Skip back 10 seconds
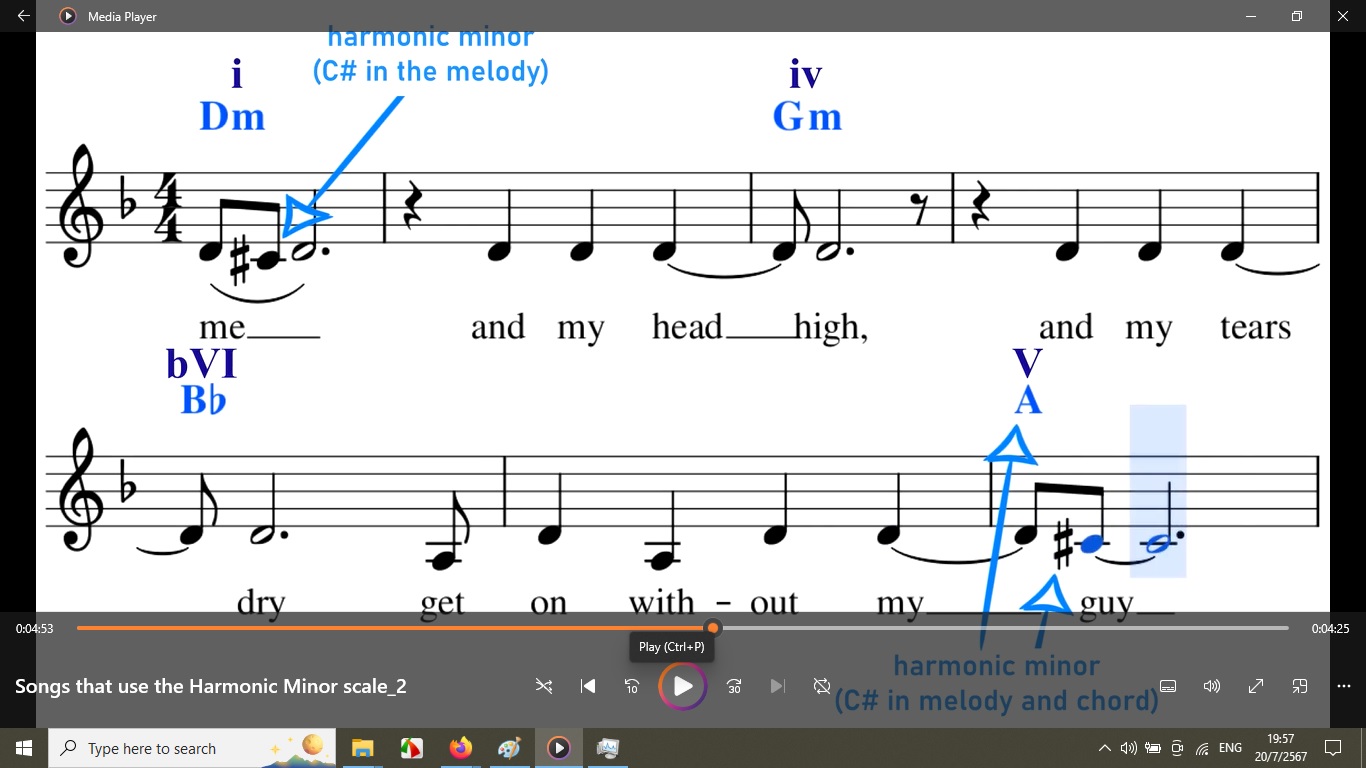Screen dimensions: 1366x768 pos(632,686)
